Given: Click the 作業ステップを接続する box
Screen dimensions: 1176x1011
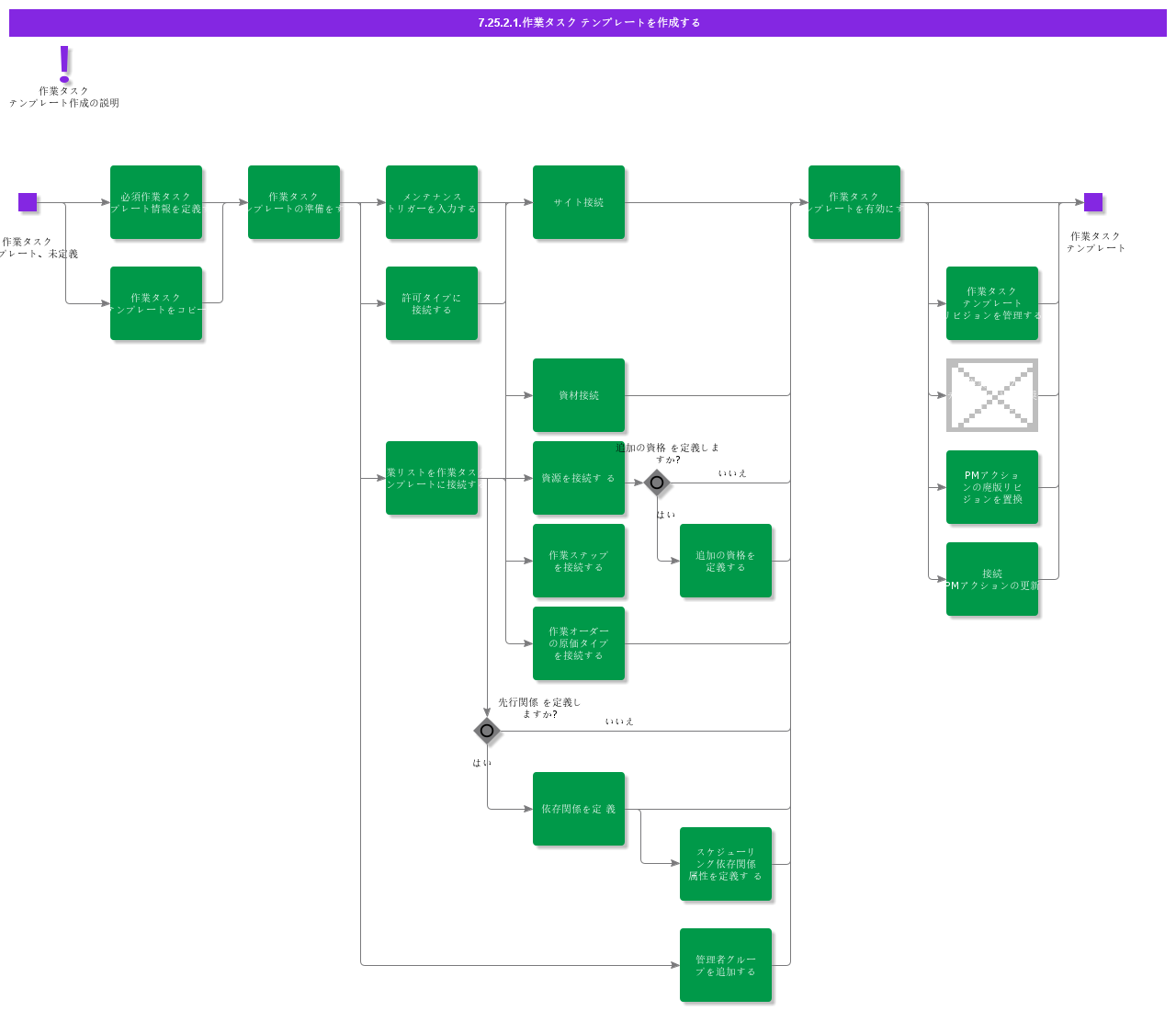Looking at the screenshot, I should pos(579,561).
